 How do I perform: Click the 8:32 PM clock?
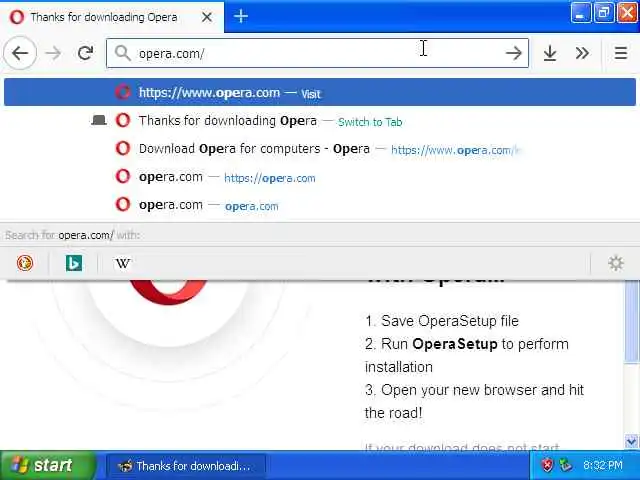pos(603,465)
